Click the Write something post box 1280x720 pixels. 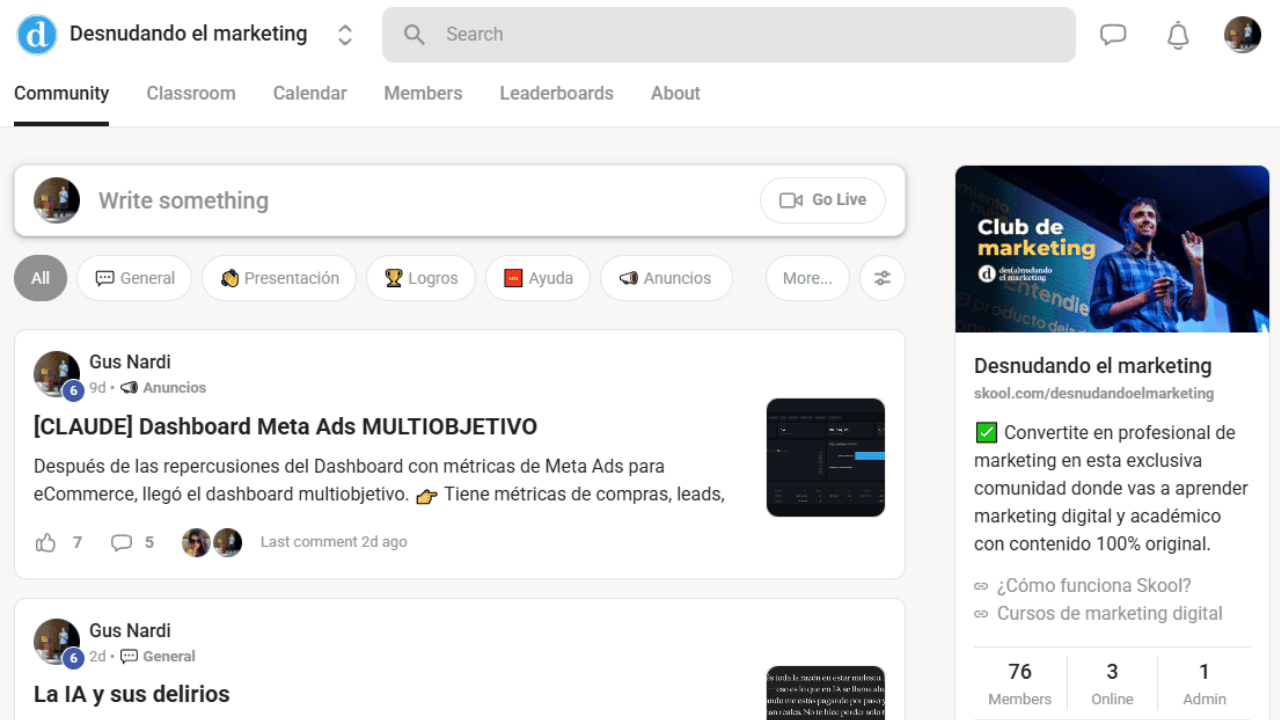pyautogui.click(x=460, y=201)
